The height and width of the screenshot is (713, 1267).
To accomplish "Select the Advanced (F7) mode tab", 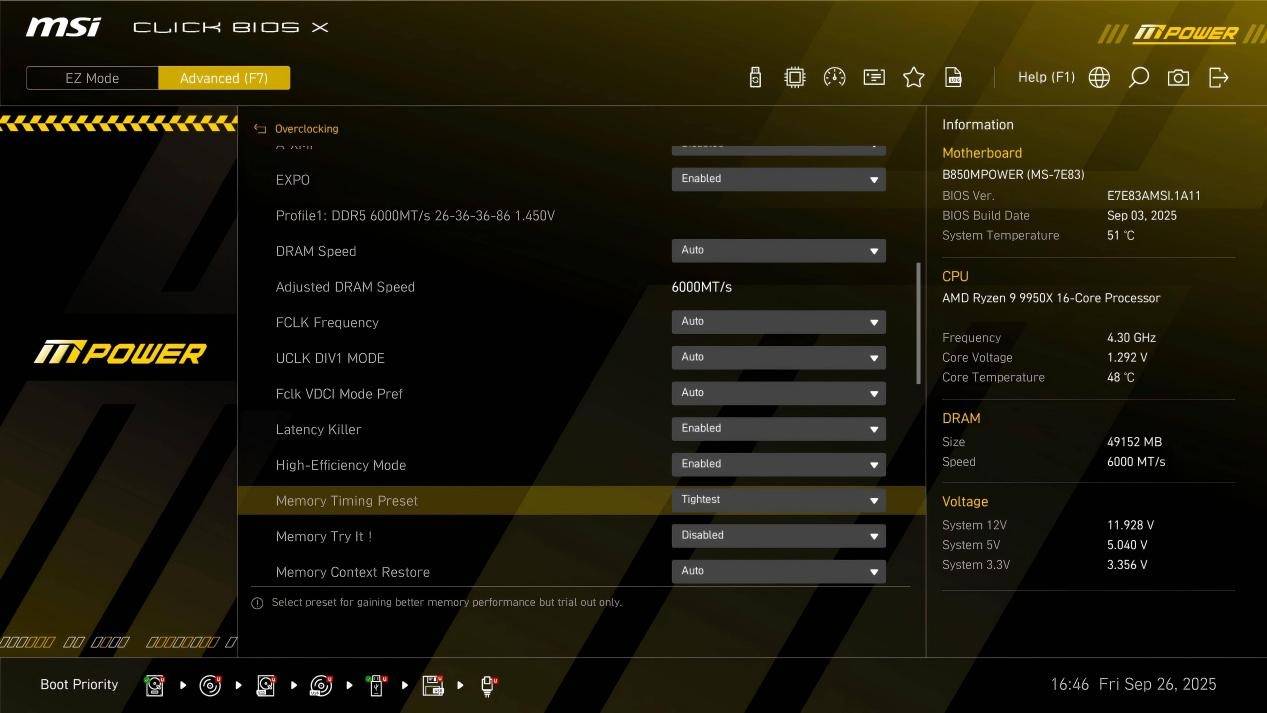I will [x=224, y=78].
